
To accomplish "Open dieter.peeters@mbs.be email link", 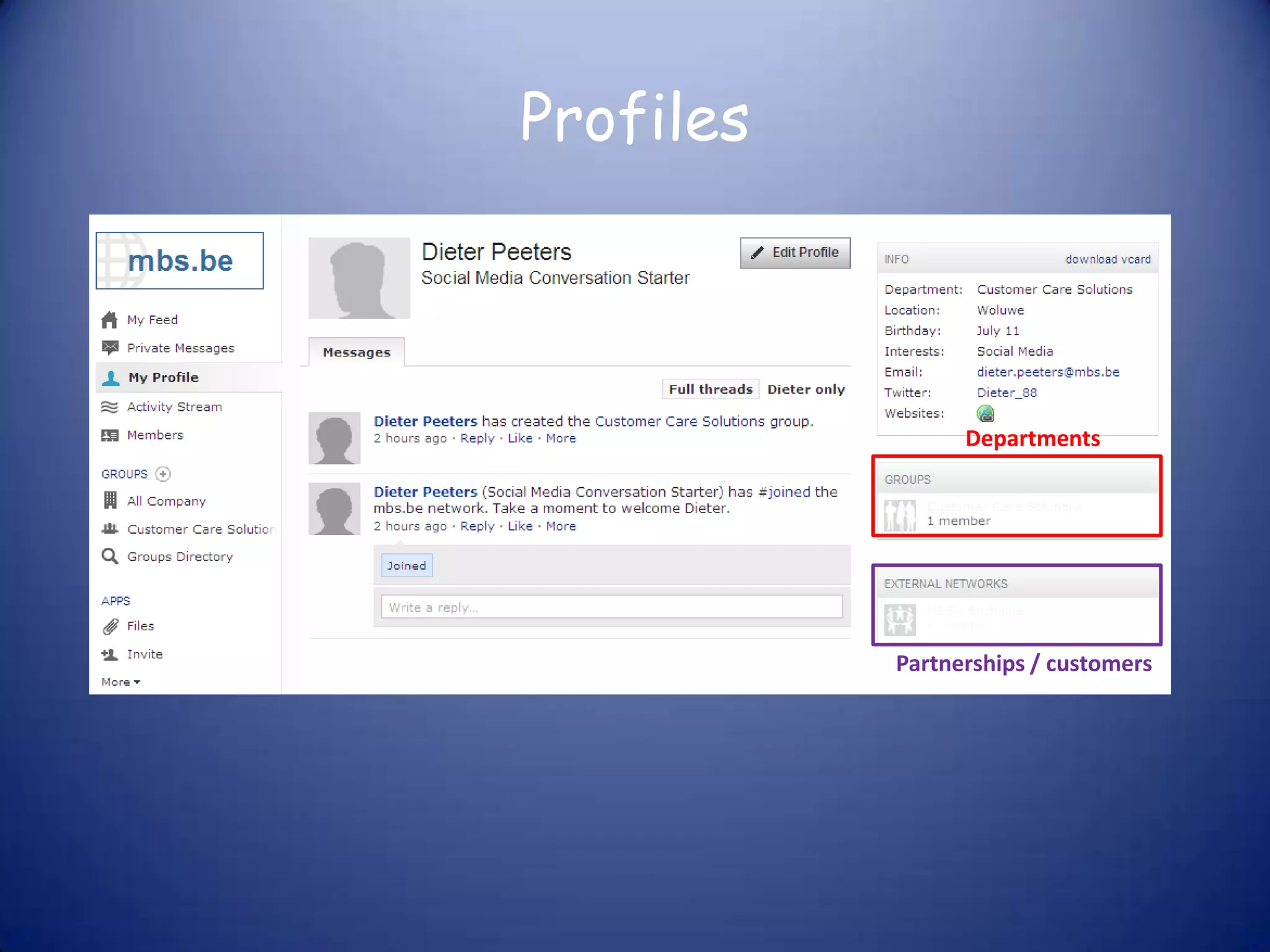I will [x=1048, y=372].
